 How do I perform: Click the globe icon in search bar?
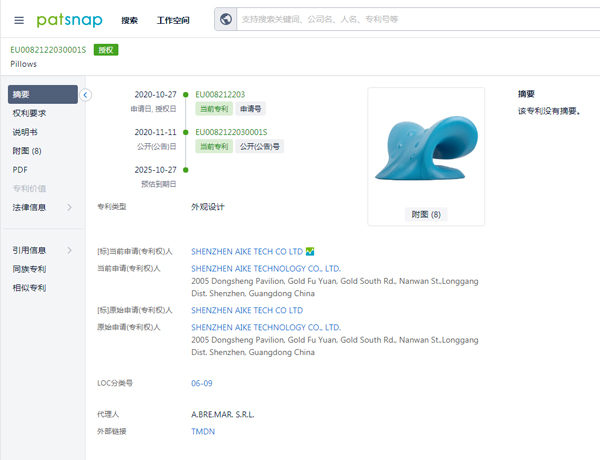[x=226, y=19]
